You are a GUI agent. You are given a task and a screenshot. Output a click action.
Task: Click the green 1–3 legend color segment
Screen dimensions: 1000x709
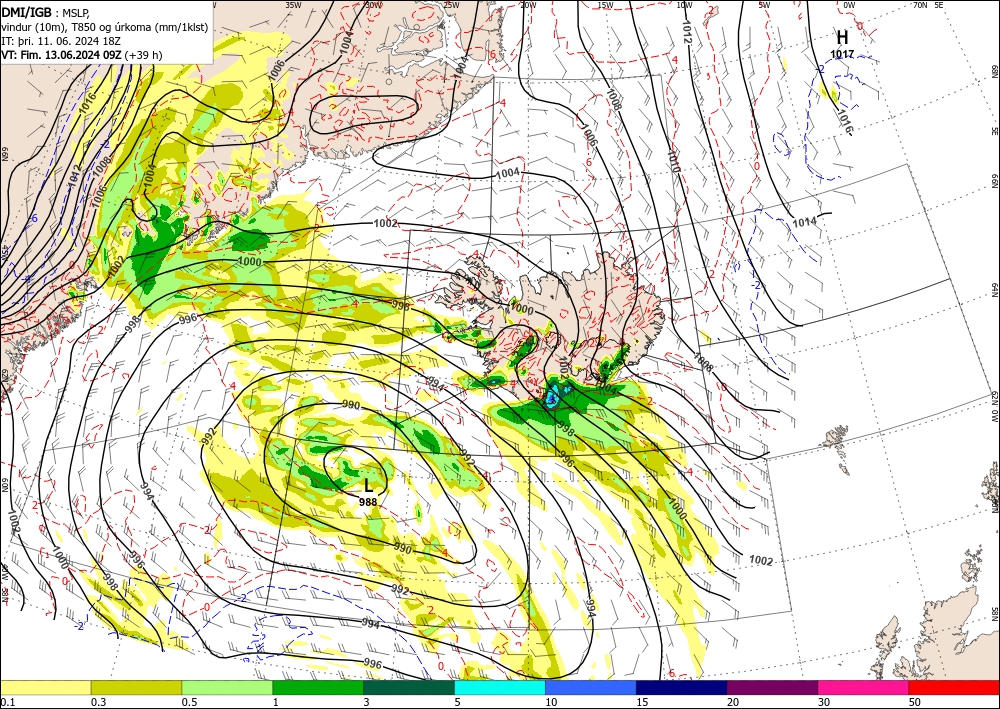[x=318, y=687]
